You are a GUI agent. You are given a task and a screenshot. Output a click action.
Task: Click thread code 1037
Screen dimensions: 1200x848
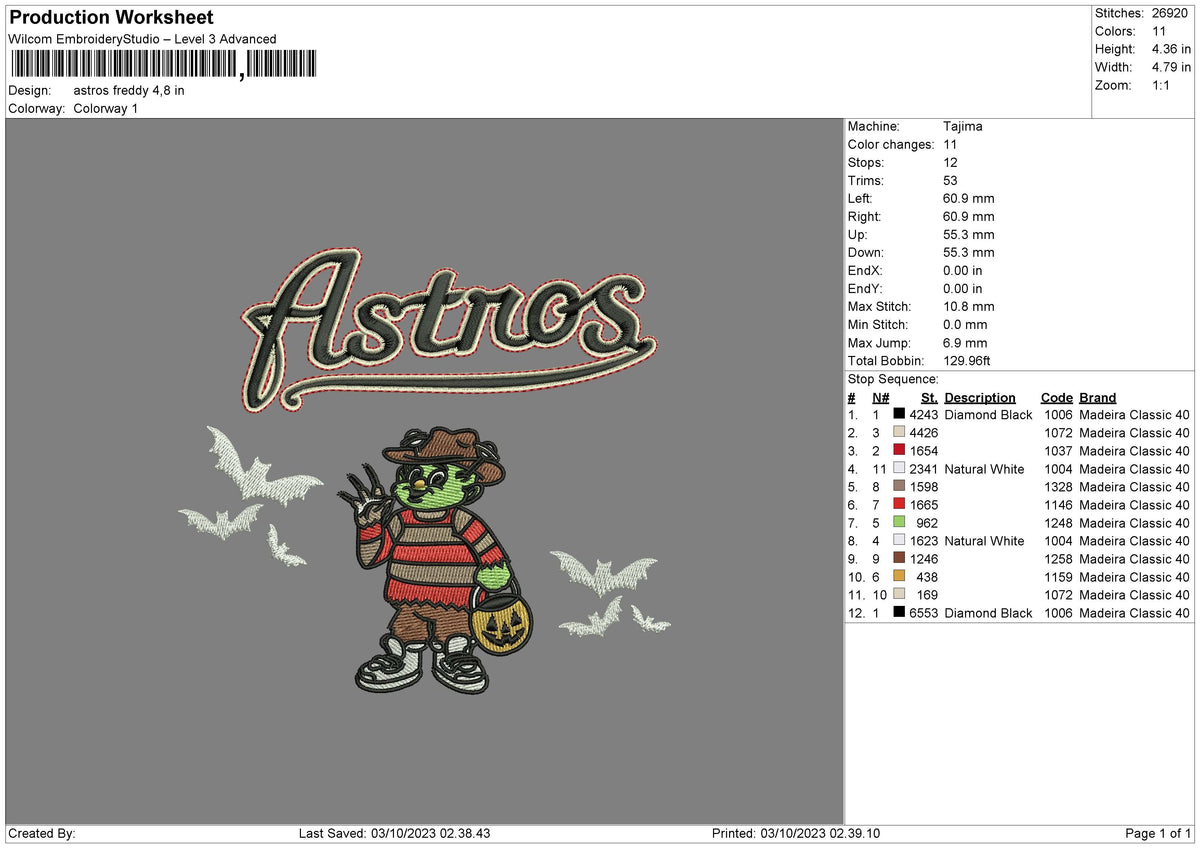(1058, 450)
